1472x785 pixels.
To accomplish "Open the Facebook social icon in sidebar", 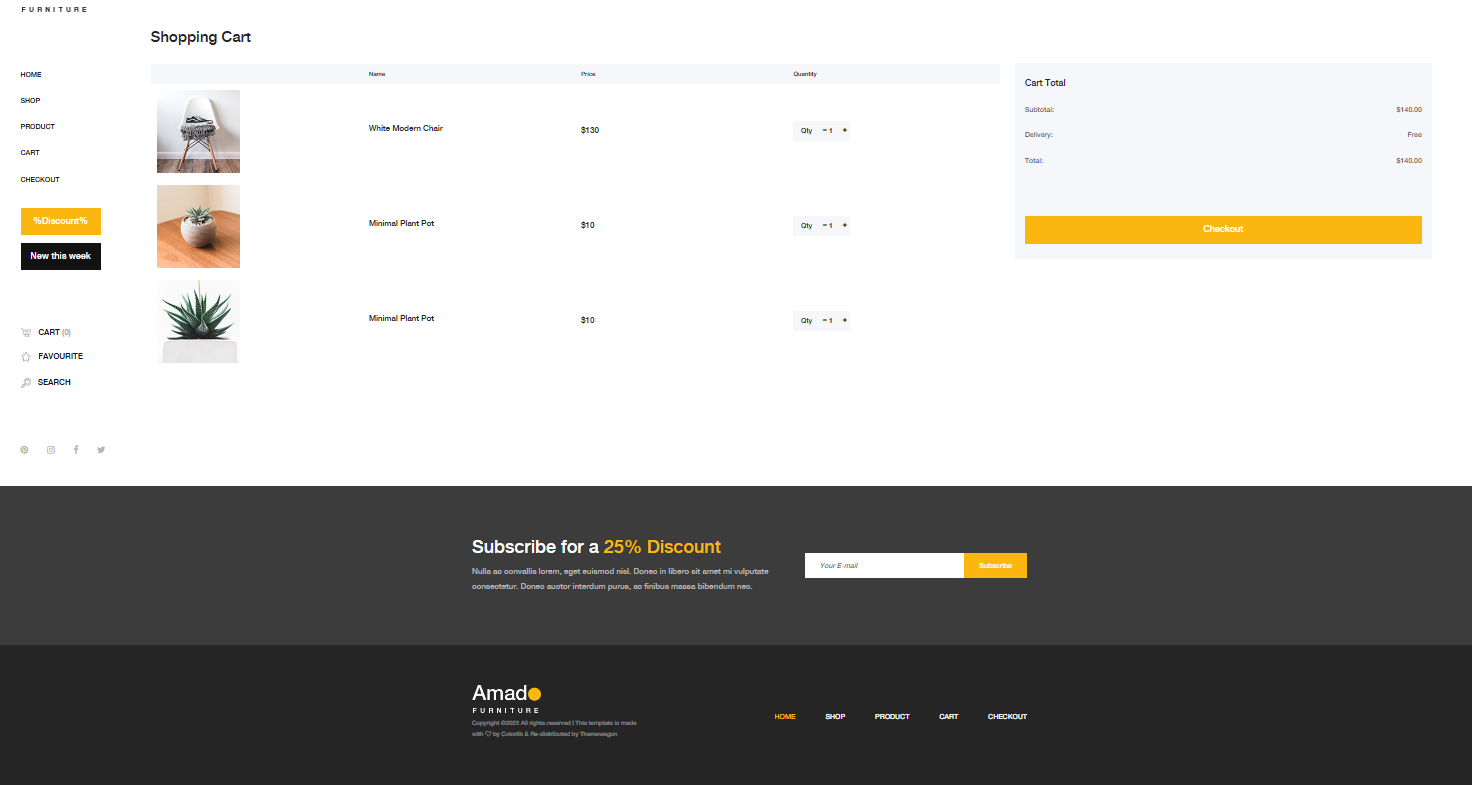I will tap(76, 450).
